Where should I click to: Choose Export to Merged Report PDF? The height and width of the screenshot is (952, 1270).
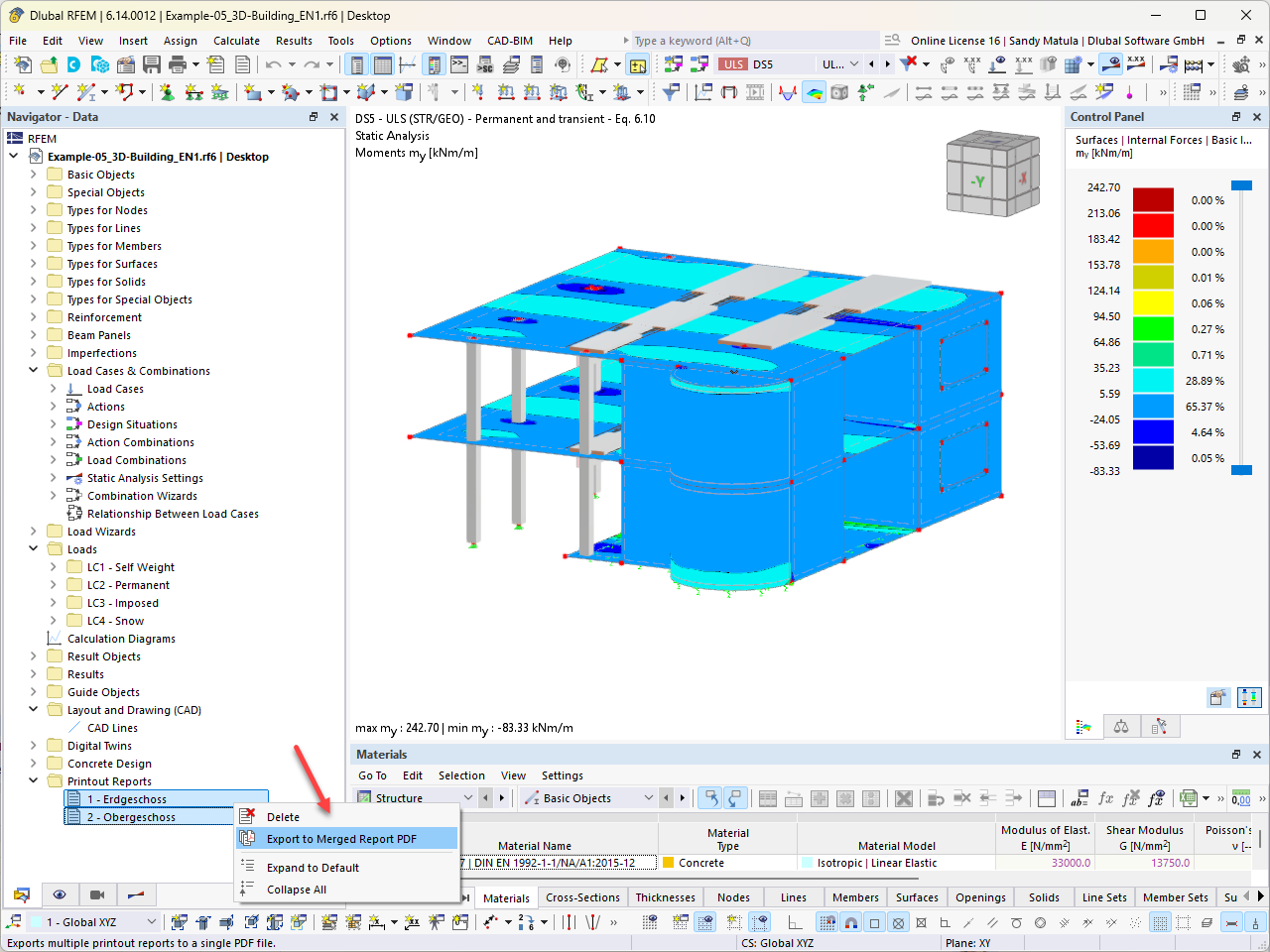348,839
